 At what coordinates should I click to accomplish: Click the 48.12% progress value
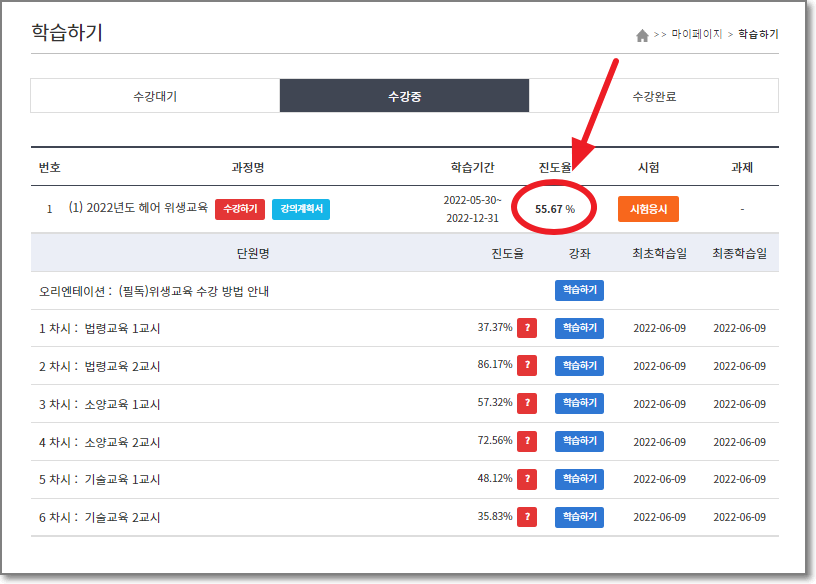point(495,478)
